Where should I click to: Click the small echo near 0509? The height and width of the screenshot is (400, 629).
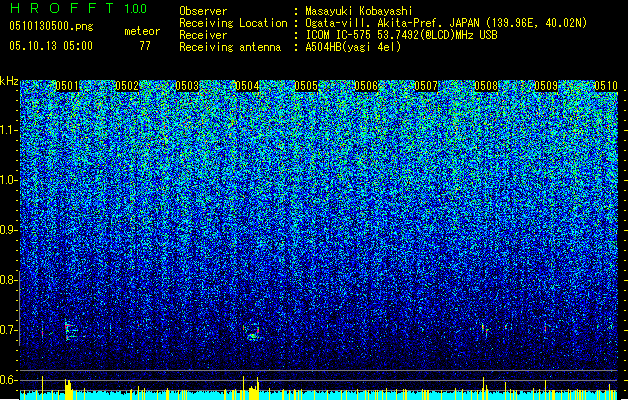545,328
